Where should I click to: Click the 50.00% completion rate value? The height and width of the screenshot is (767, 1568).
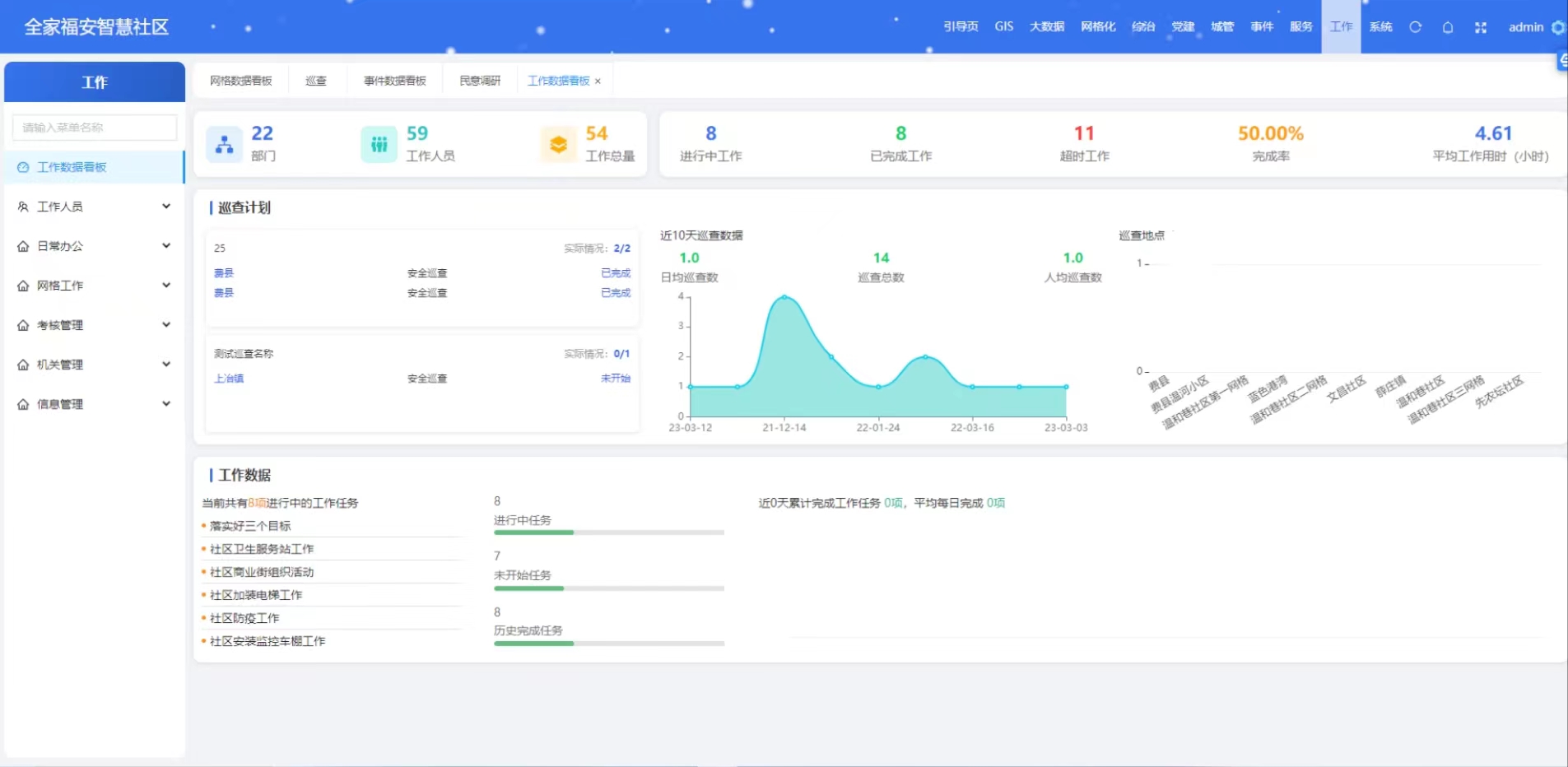point(1271,133)
